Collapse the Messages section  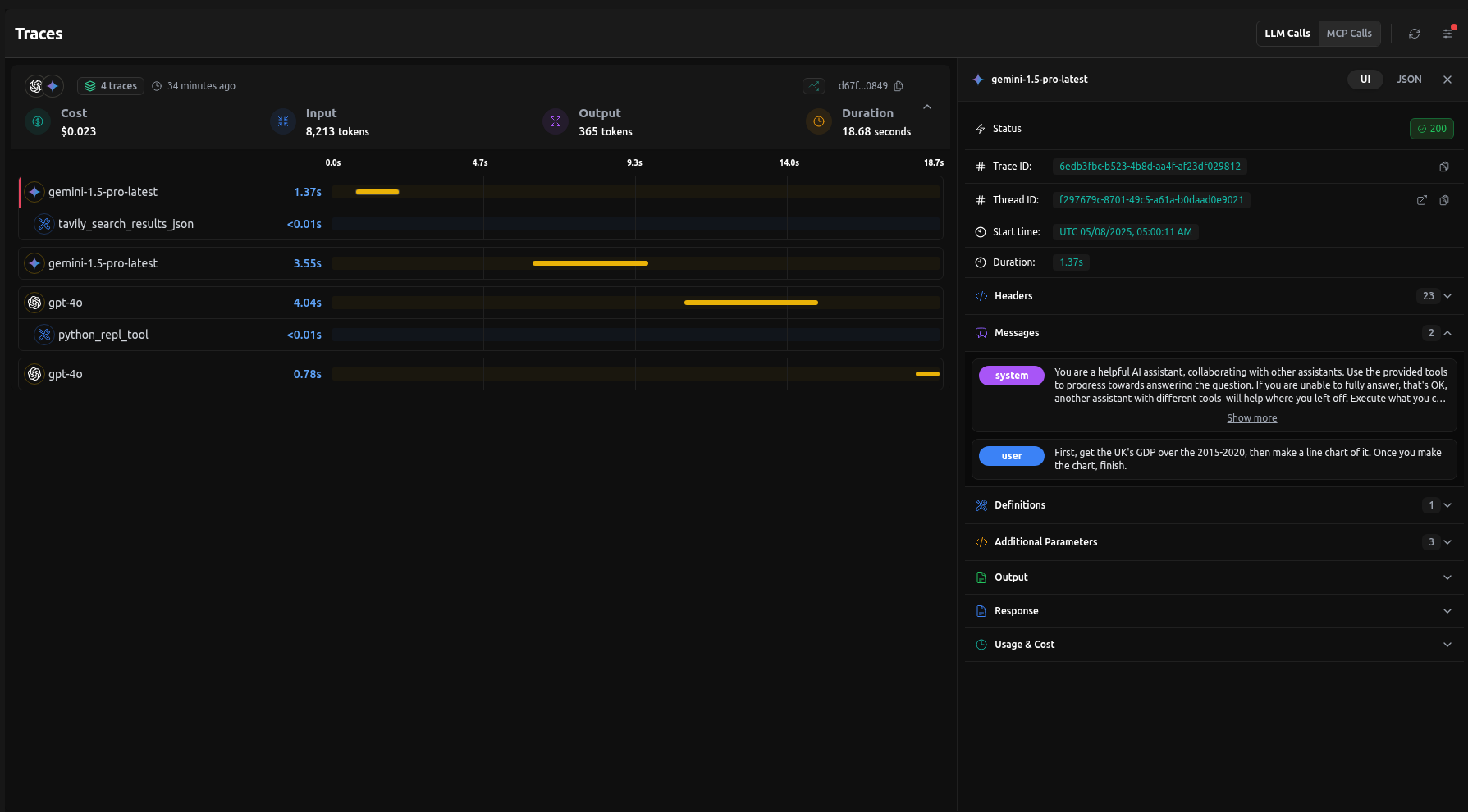pyautogui.click(x=1448, y=332)
